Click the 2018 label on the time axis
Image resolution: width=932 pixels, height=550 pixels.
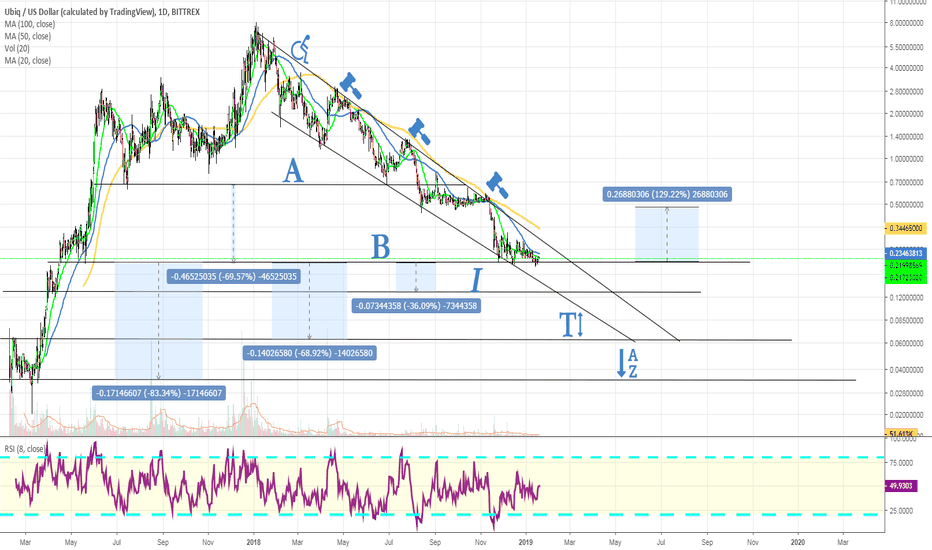point(254,542)
